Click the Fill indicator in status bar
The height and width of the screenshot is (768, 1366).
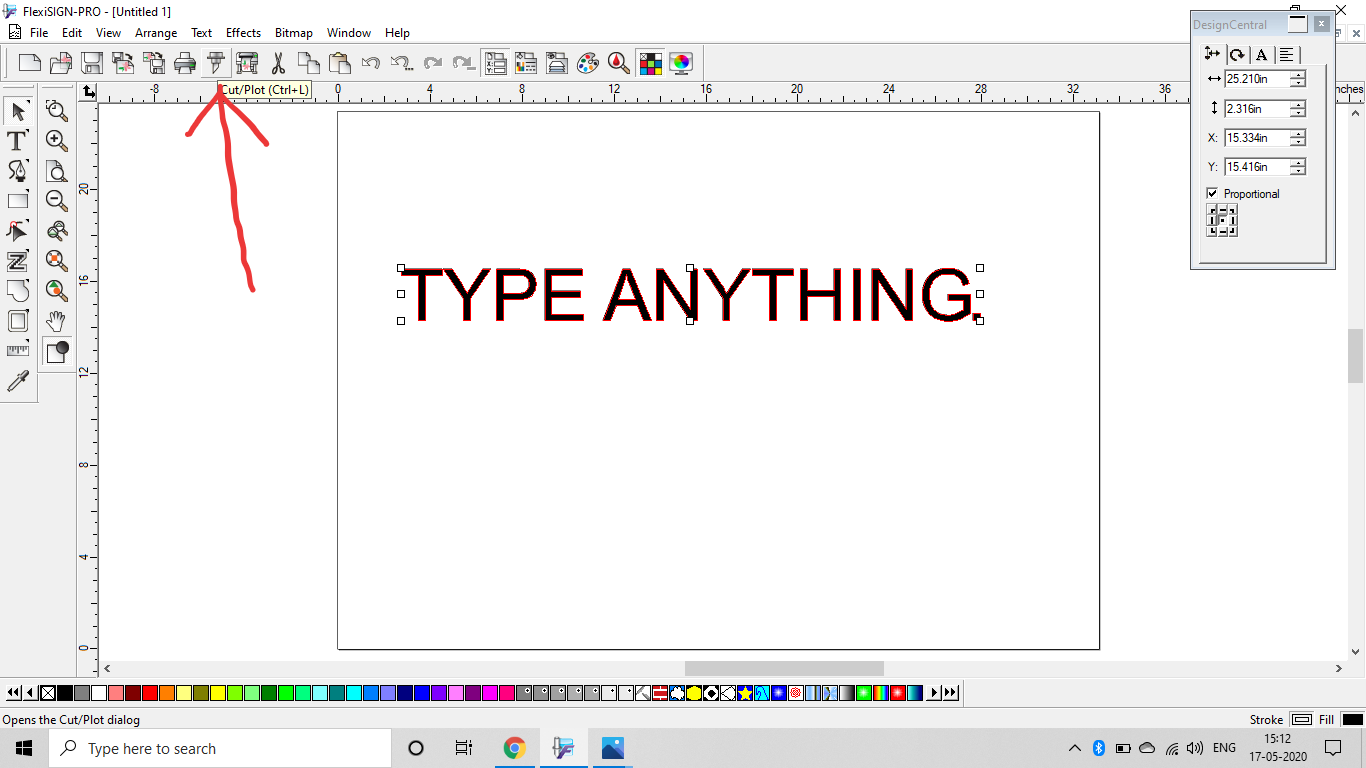tap(1353, 719)
